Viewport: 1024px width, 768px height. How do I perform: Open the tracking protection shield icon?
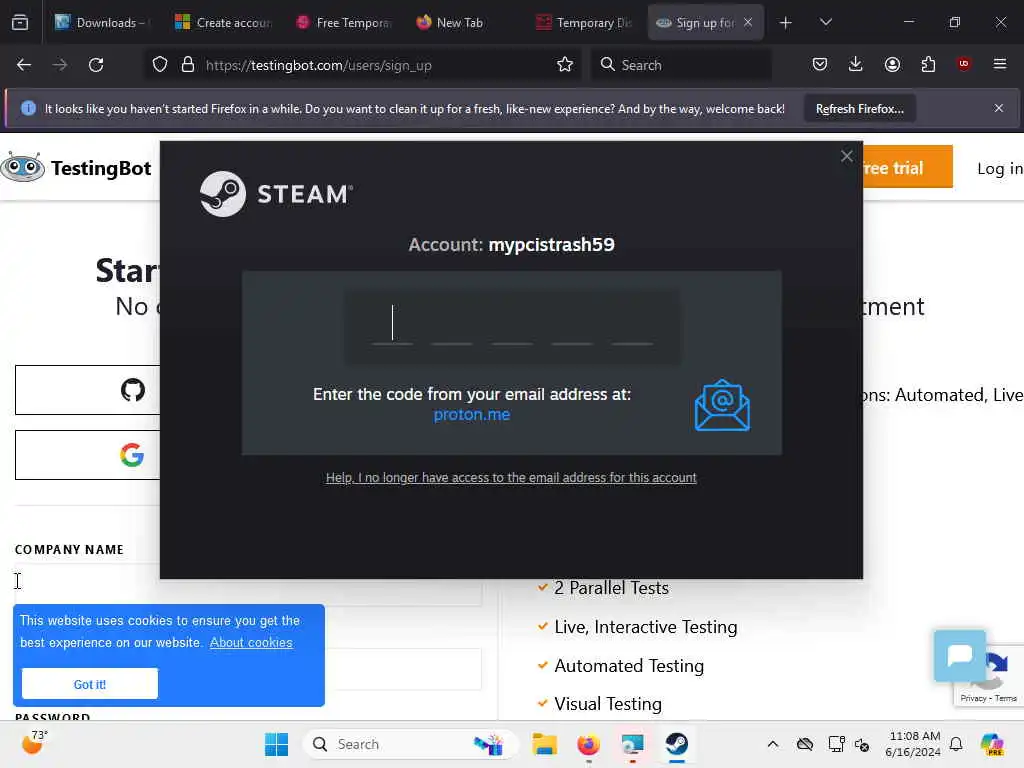(x=160, y=65)
